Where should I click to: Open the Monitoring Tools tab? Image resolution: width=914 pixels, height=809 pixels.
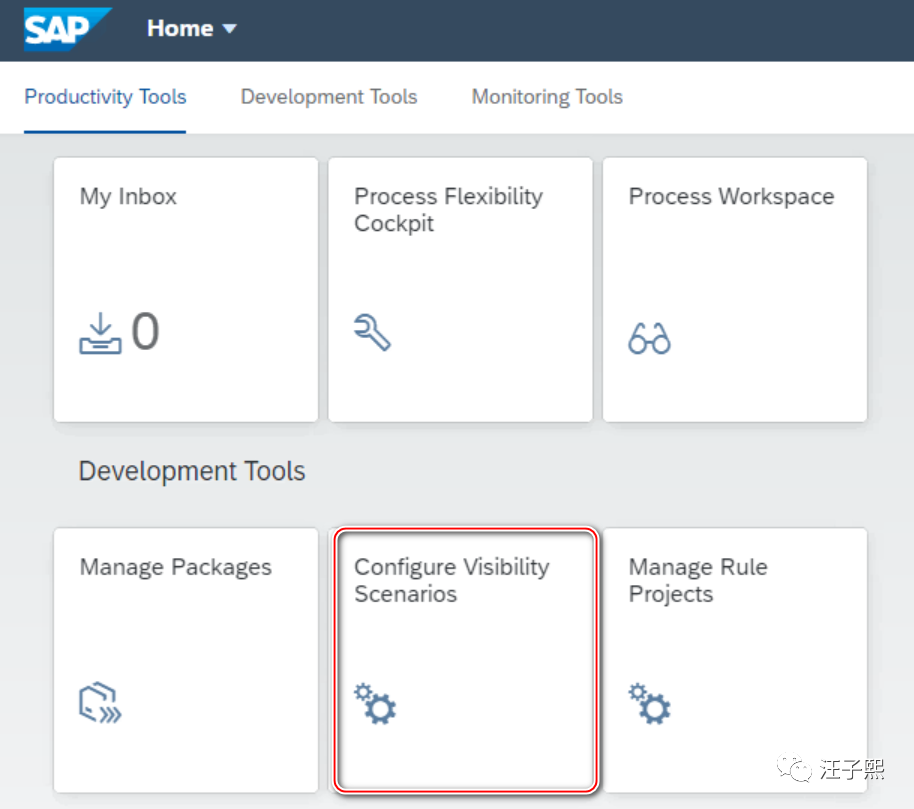pyautogui.click(x=547, y=97)
